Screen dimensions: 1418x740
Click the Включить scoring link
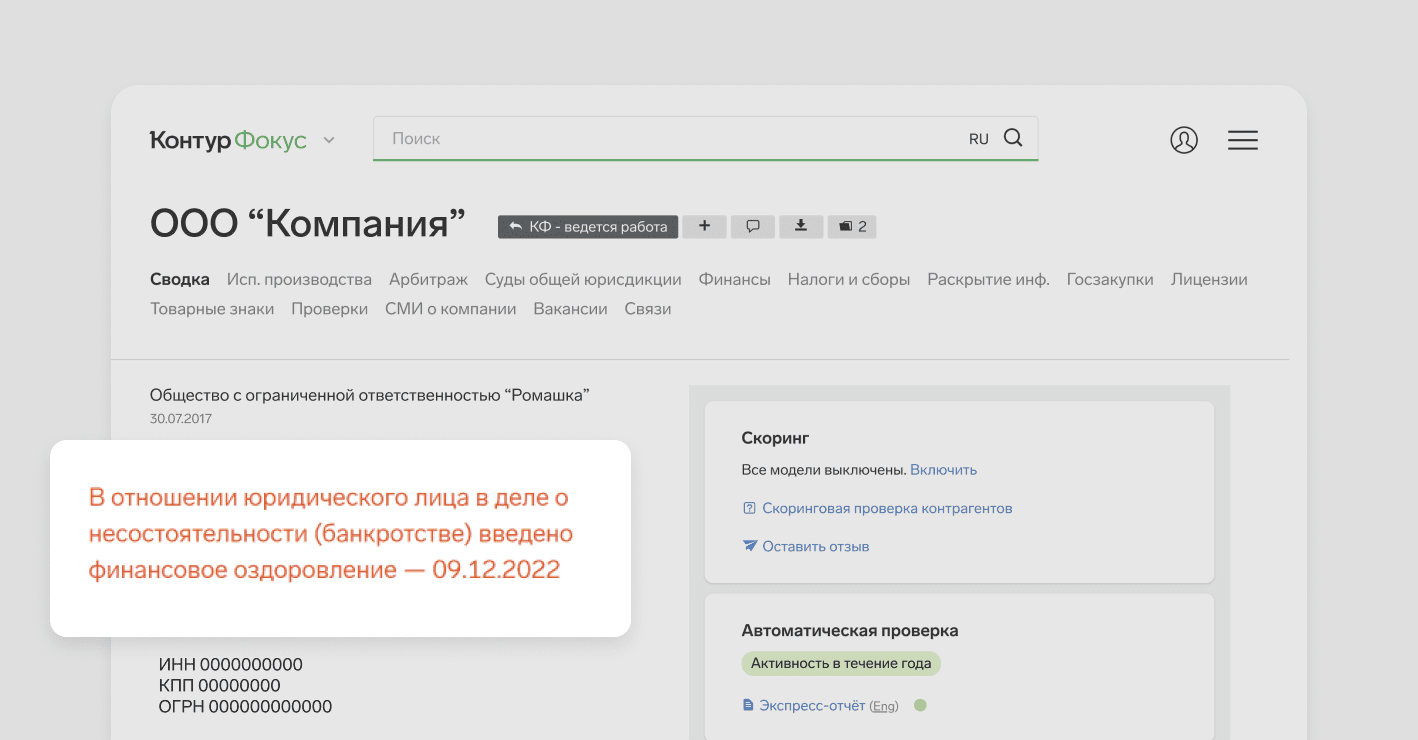[x=943, y=470]
